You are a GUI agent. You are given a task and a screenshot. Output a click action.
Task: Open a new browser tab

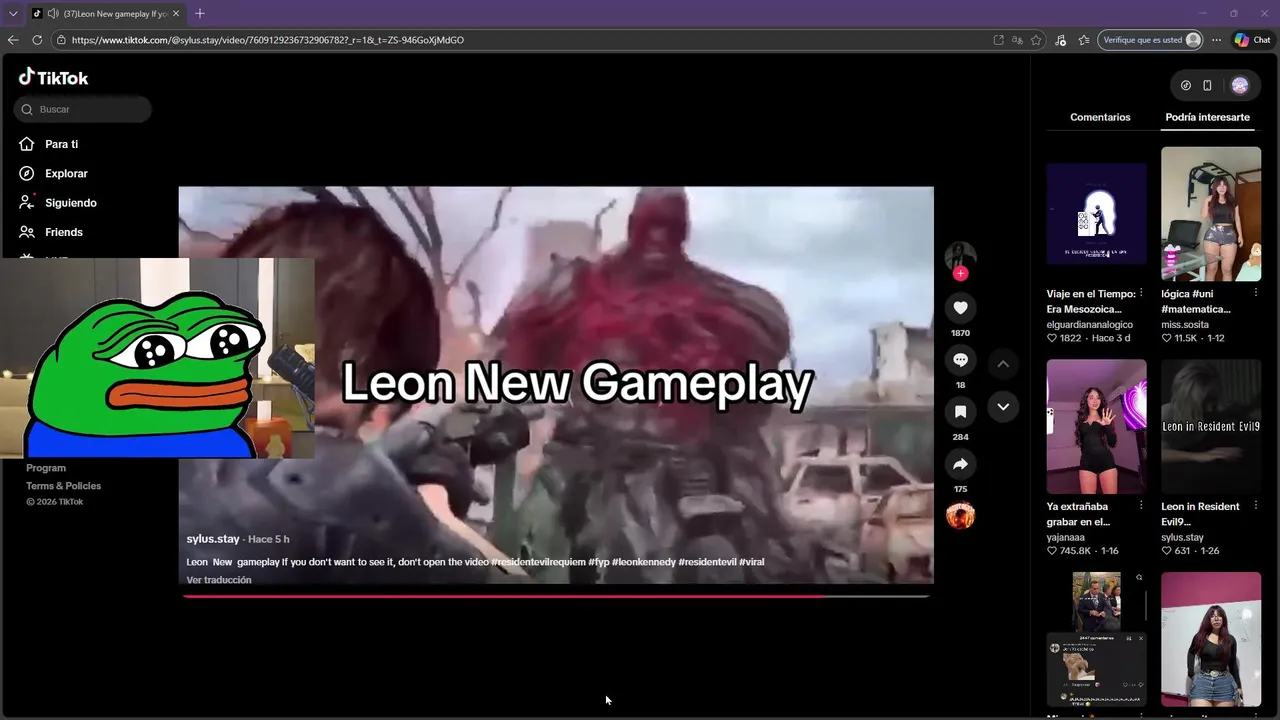(200, 14)
